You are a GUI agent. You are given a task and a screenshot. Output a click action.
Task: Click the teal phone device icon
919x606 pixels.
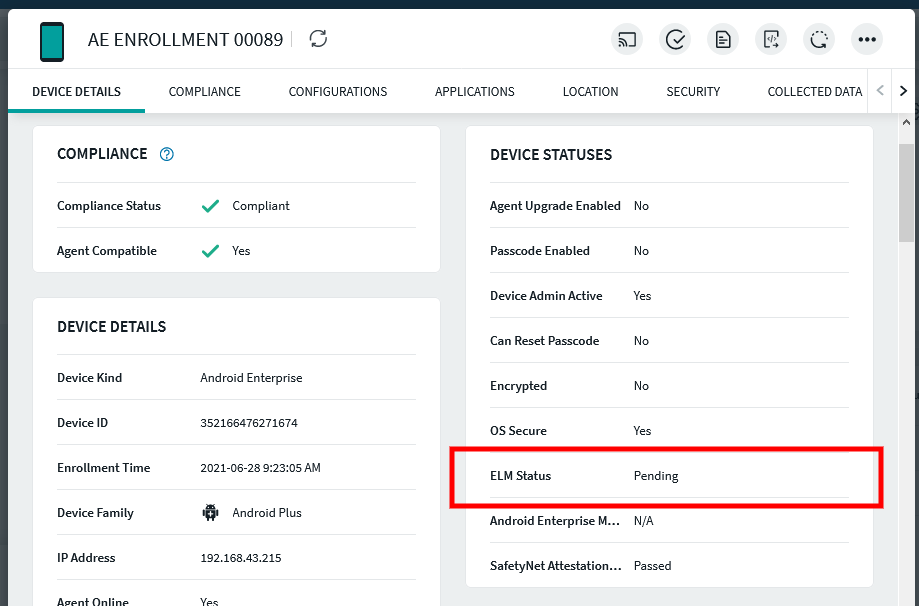tap(52, 41)
